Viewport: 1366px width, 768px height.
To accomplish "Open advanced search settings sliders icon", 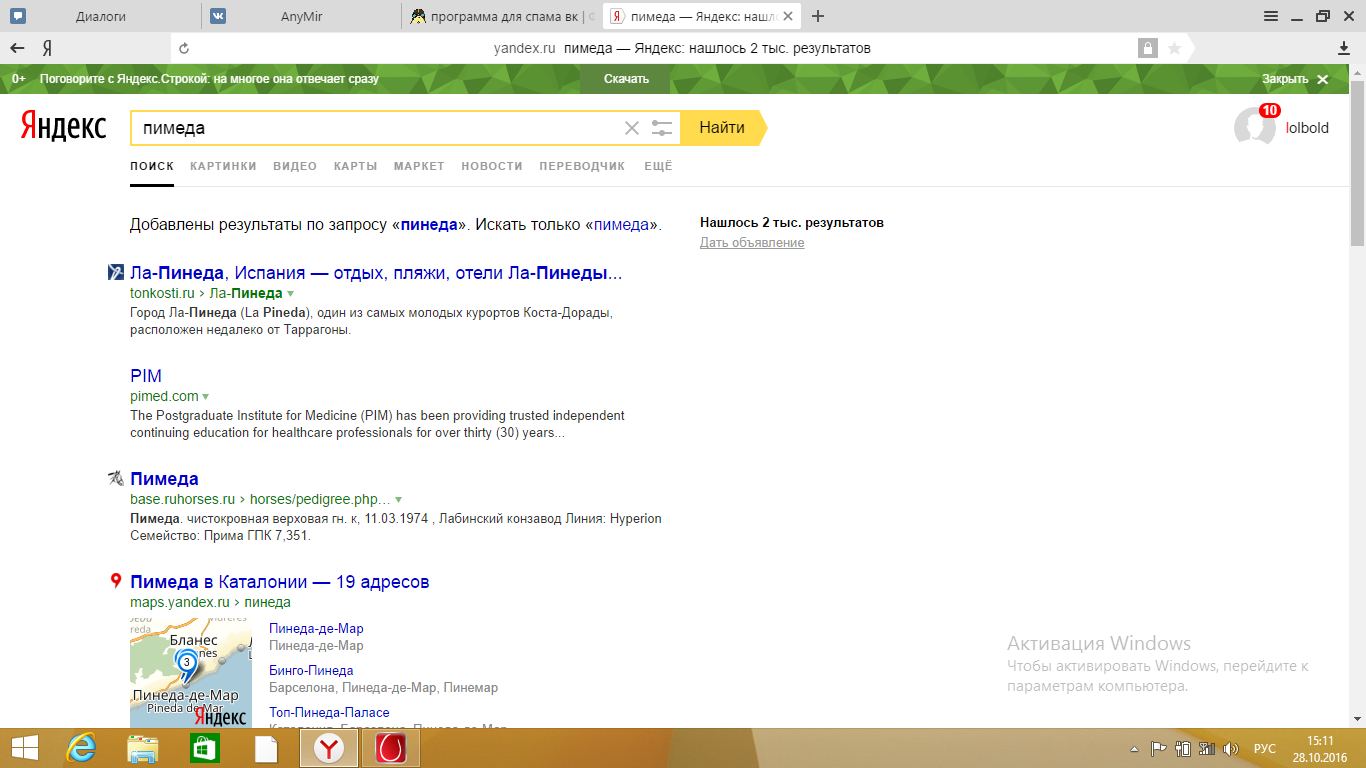I will click(662, 128).
